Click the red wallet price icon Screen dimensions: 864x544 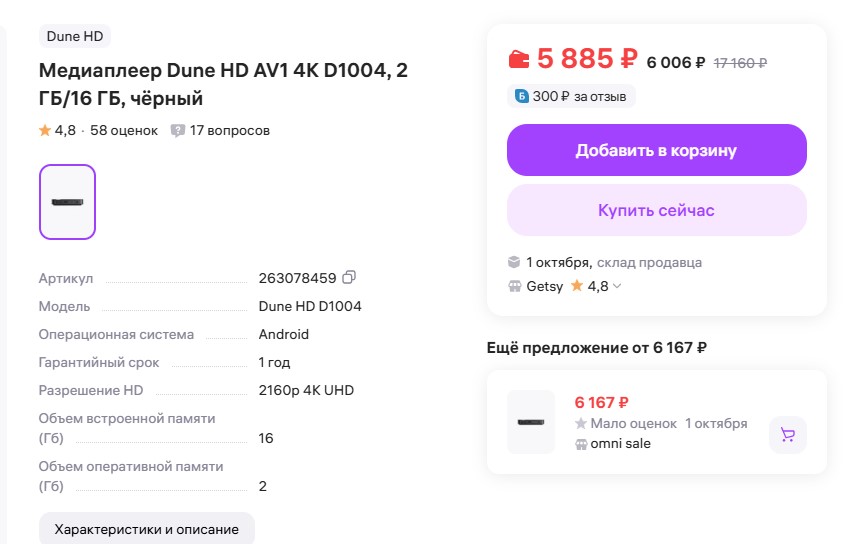click(x=519, y=59)
